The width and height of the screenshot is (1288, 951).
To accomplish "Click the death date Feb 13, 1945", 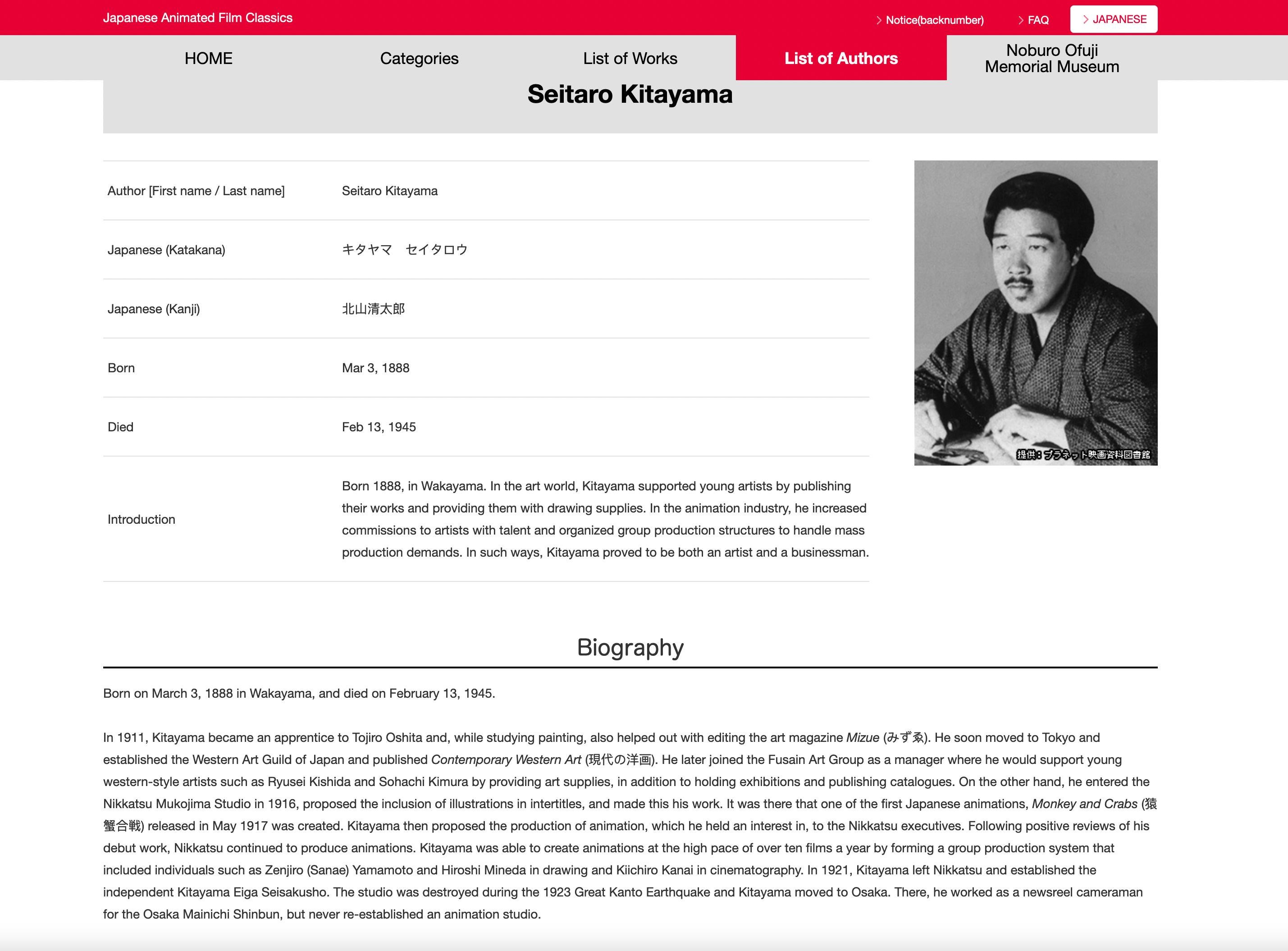I will pos(378,427).
